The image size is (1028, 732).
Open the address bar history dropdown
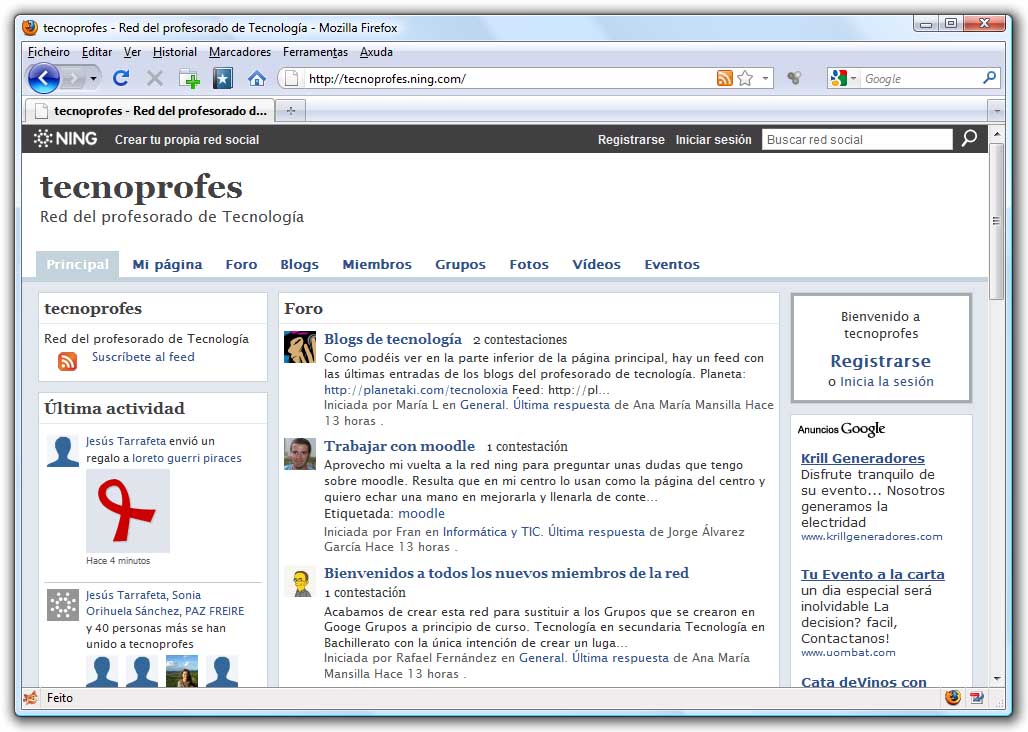click(x=765, y=79)
